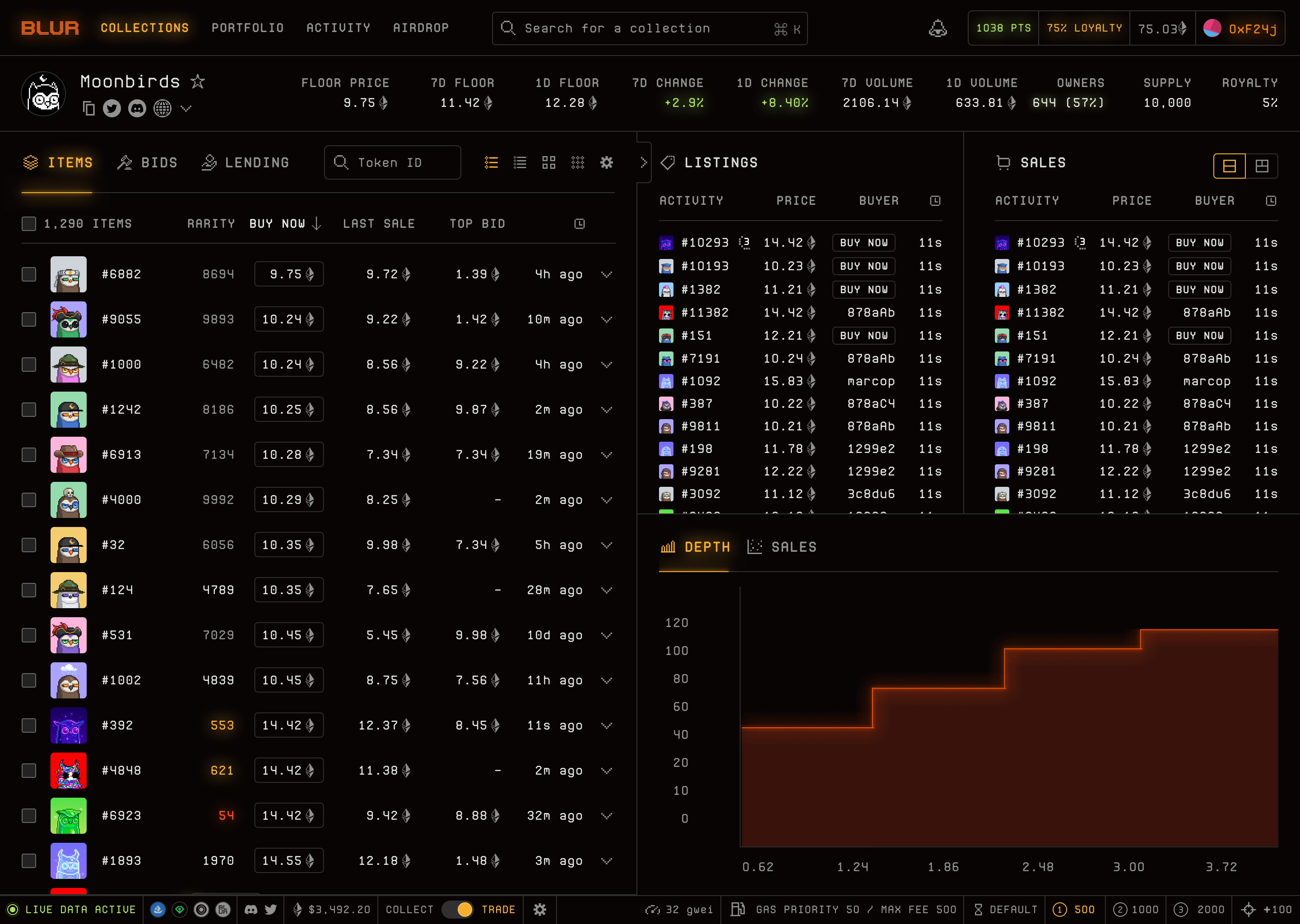Viewport: 1300px width, 924px height.
Task: Open the Airdrop nav item
Action: click(421, 28)
